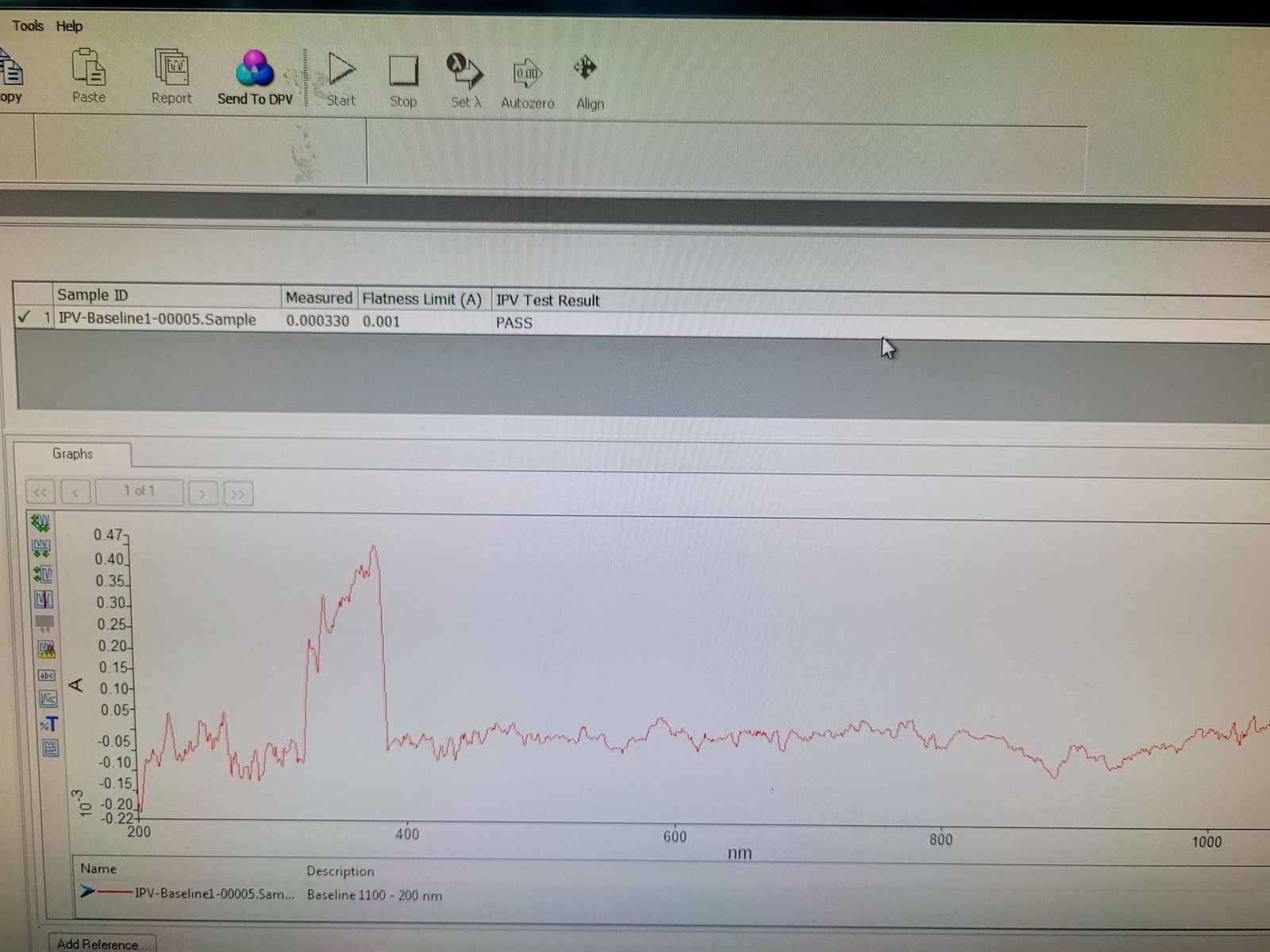Click the A y-axis label
This screenshot has width=1270, height=952.
click(76, 684)
